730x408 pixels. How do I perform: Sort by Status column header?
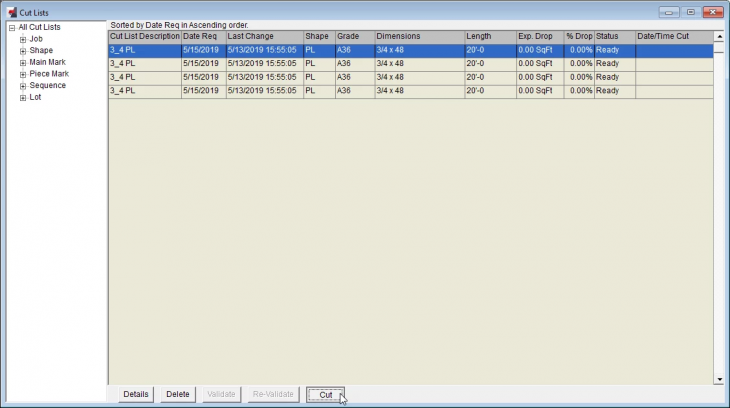click(x=615, y=36)
